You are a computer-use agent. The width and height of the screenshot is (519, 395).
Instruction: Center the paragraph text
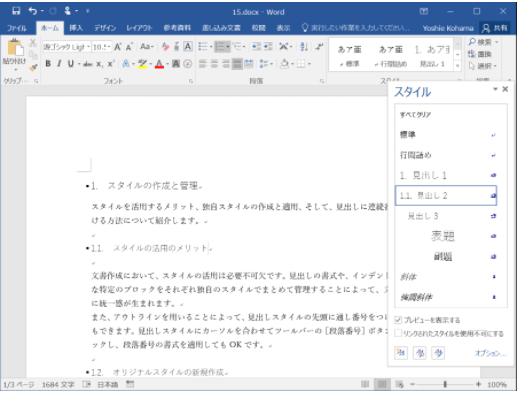coord(214,64)
